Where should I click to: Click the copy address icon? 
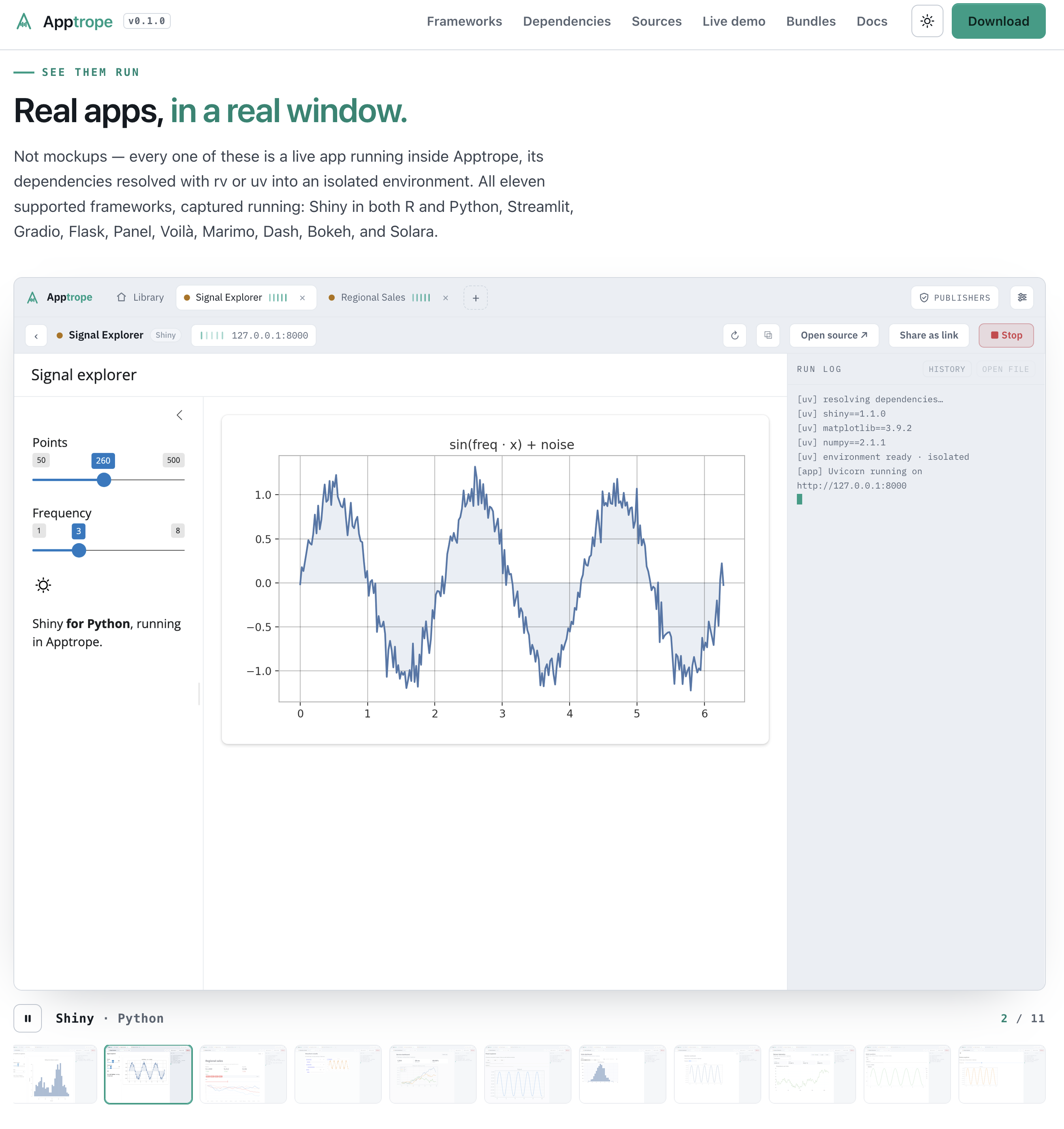tap(768, 335)
